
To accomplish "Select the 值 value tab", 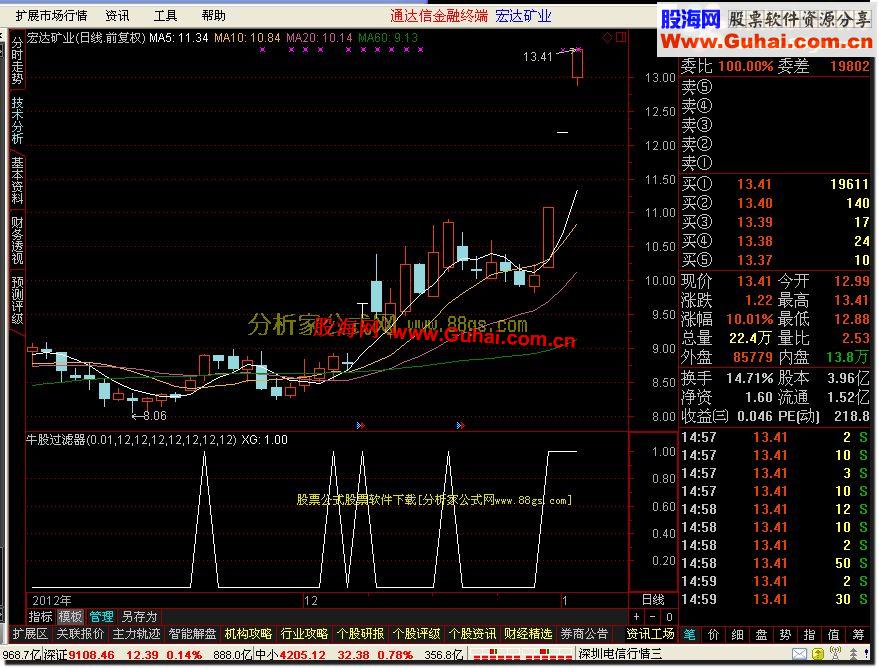I will tap(834, 634).
